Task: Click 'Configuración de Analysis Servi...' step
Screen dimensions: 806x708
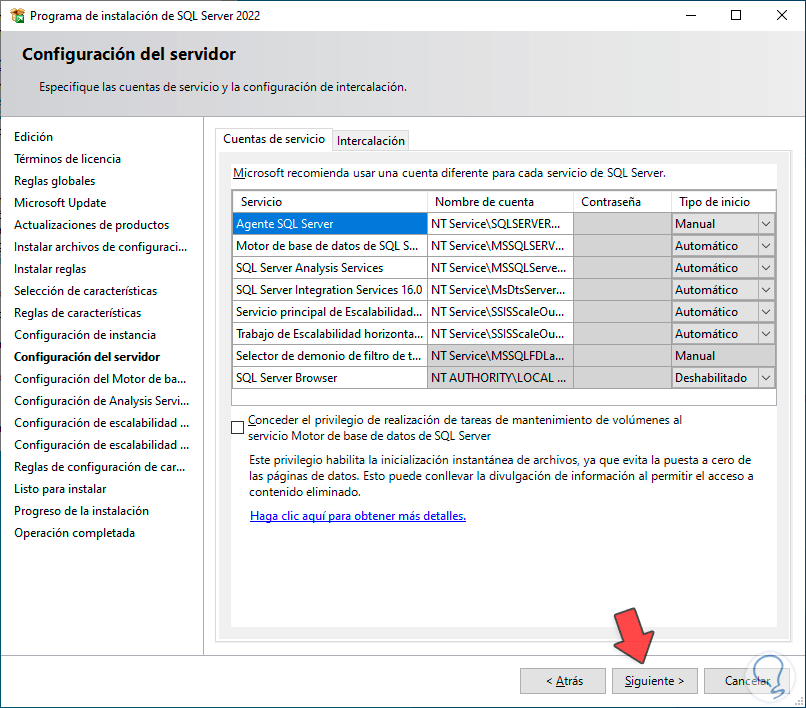Action: pos(101,401)
